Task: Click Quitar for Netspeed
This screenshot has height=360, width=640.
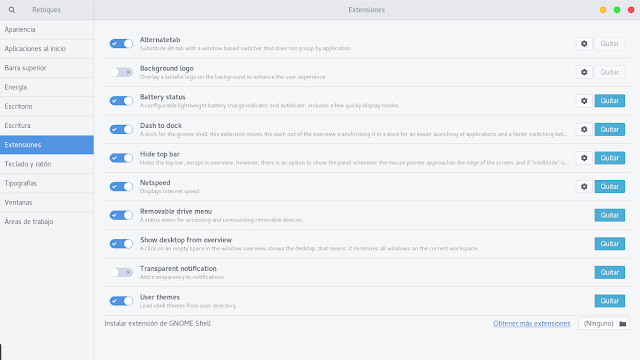Action: click(x=609, y=187)
